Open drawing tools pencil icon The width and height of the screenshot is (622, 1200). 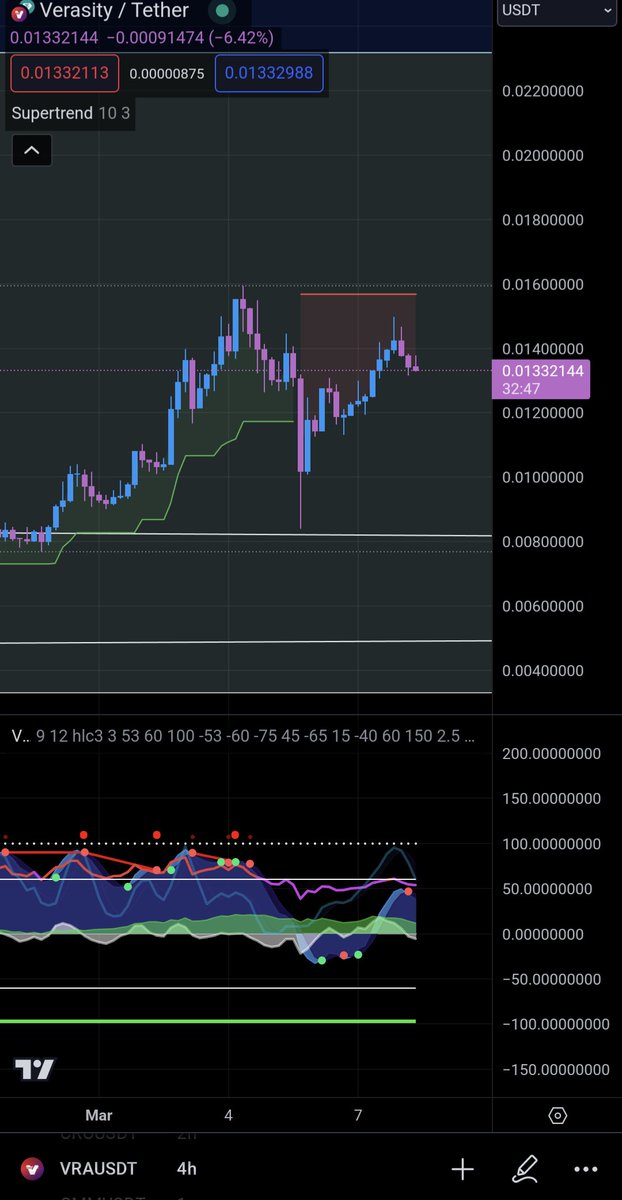[524, 1168]
